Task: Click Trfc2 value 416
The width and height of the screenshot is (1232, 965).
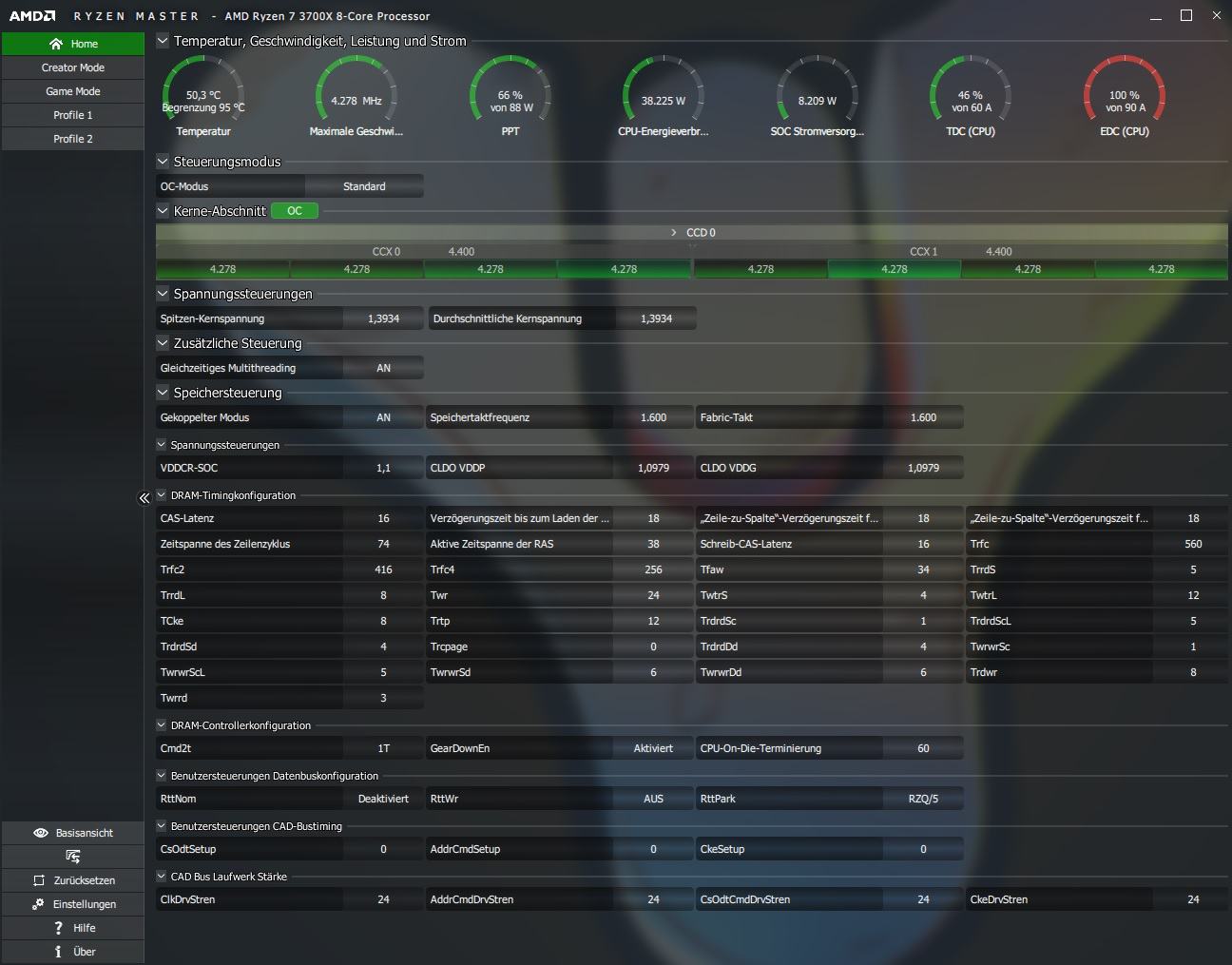Action: (x=383, y=569)
